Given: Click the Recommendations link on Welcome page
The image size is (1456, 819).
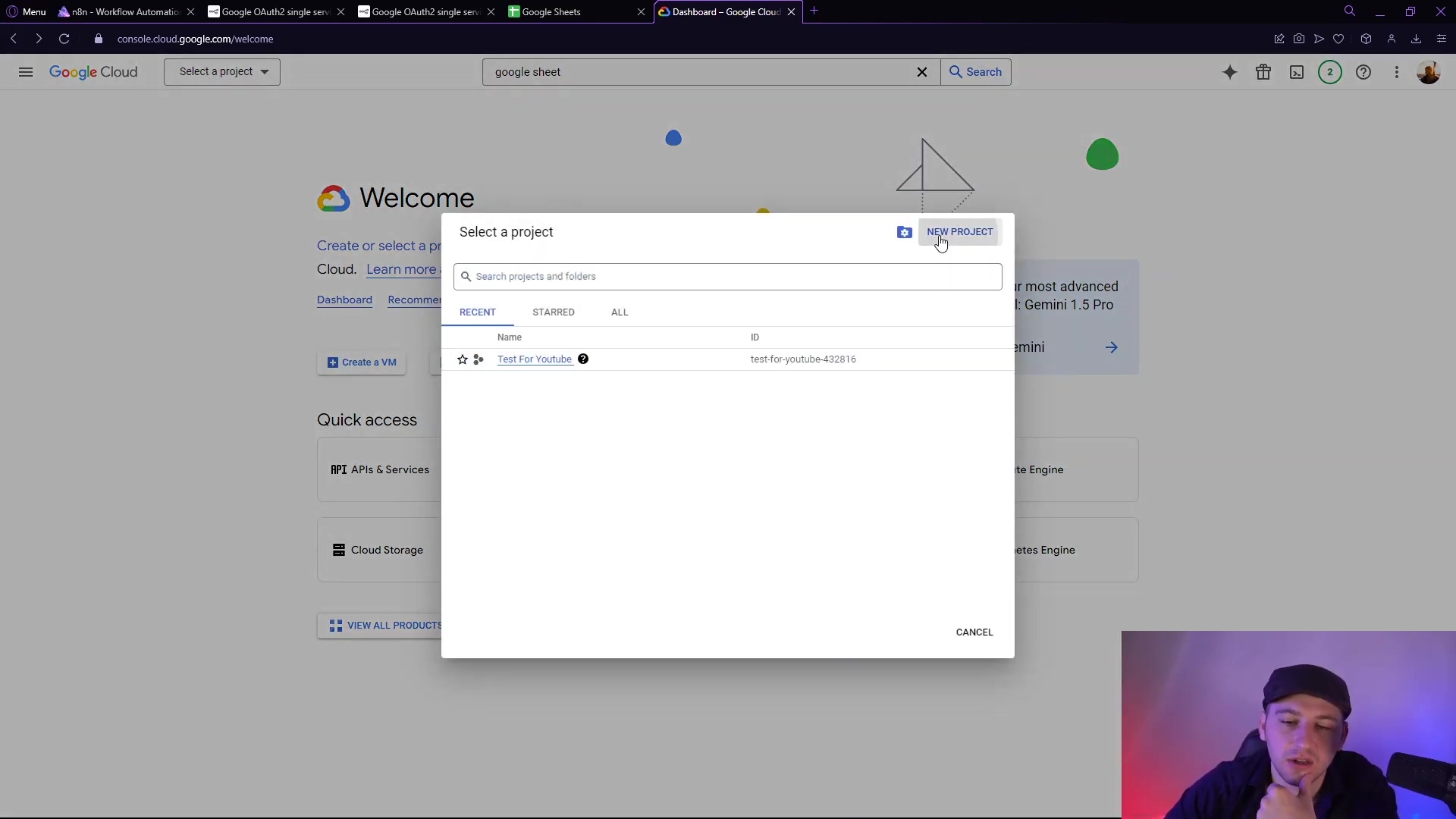Looking at the screenshot, I should tap(414, 300).
